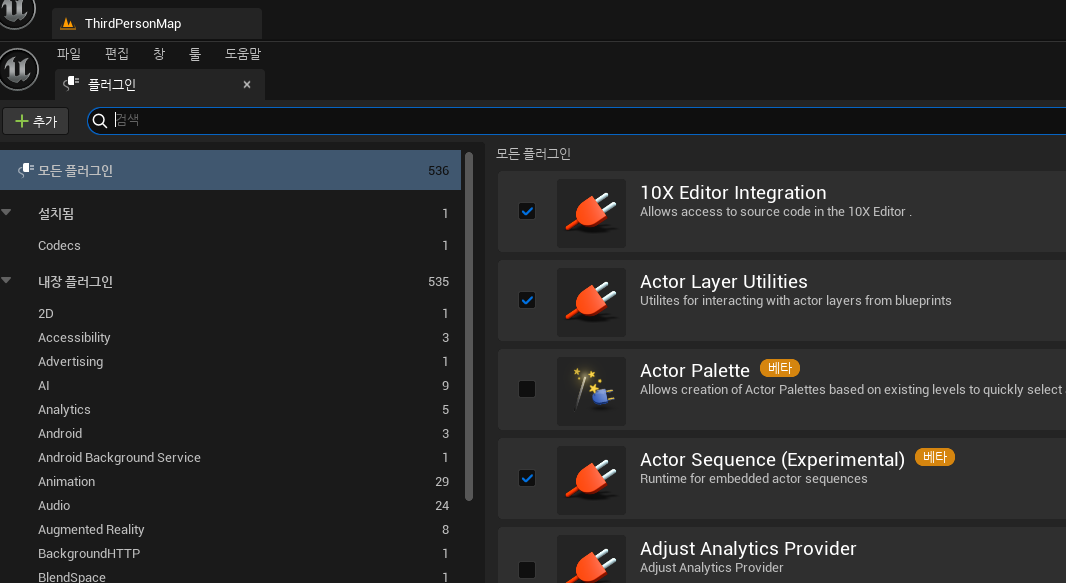
Task: Click the plug icon beside 모든 플러그인
Action: coord(26,170)
